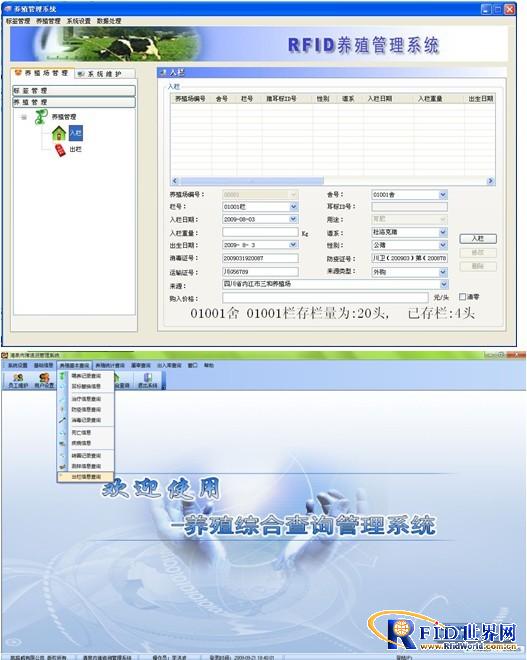Select the 出栏信息查询 menu entry
The width and height of the screenshot is (527, 660).
(x=86, y=477)
